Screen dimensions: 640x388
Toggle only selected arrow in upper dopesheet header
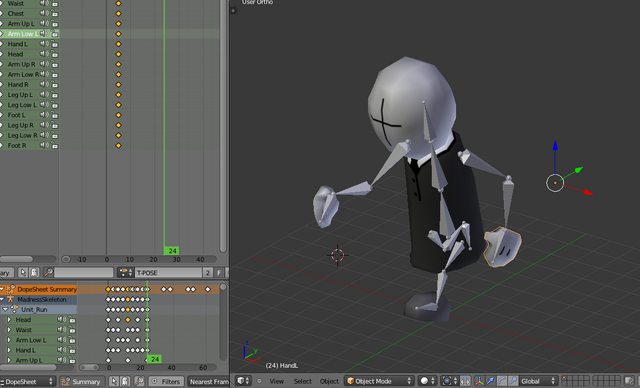click(23, 273)
